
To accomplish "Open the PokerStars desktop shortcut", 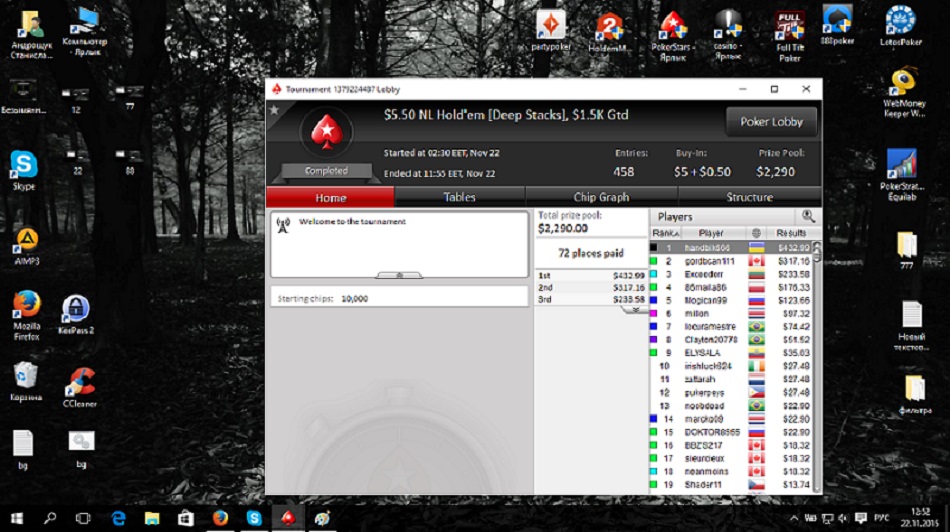I will click(673, 36).
